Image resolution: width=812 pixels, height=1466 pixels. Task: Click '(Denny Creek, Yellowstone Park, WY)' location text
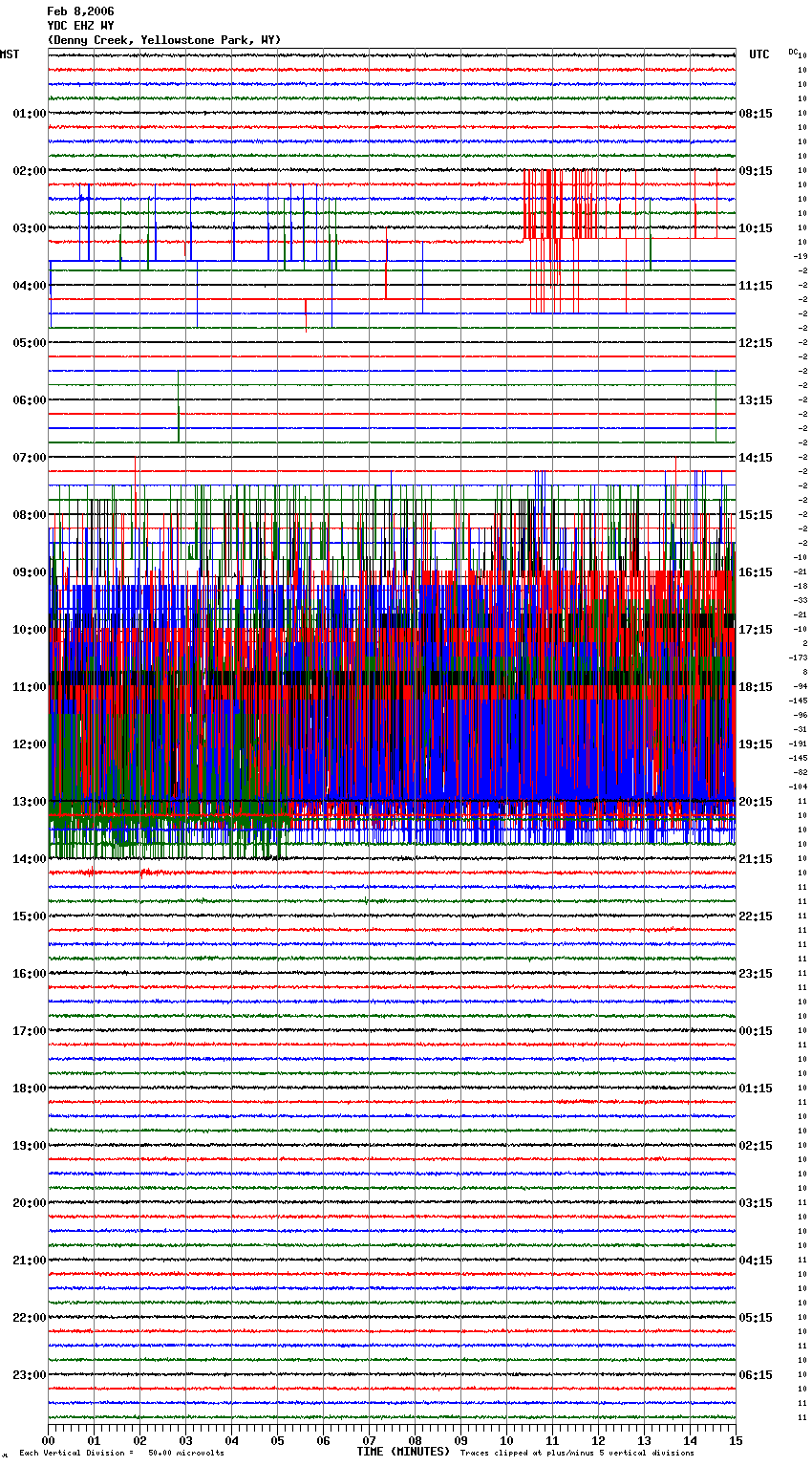(164, 40)
